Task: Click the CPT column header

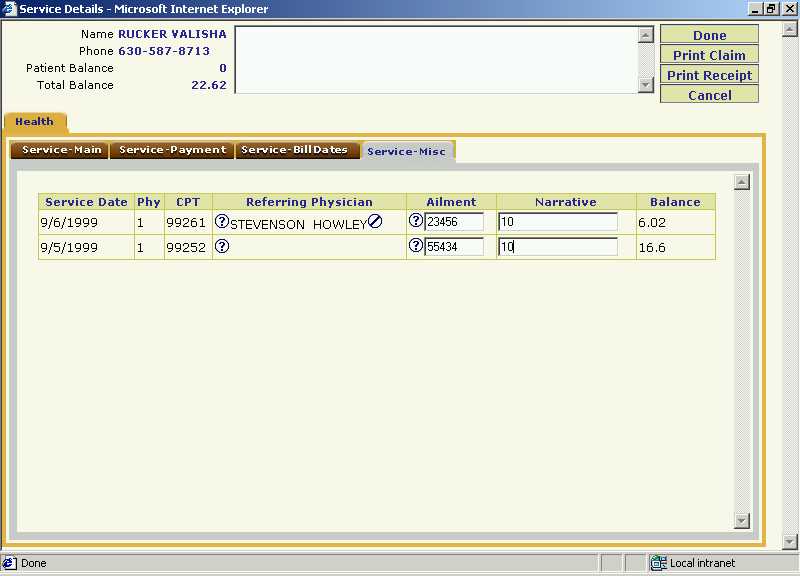Action: click(188, 202)
